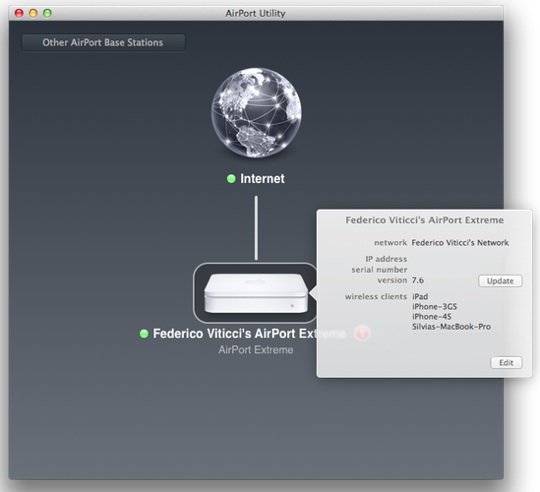The image size is (540, 492).
Task: Click the wireless clients label
Action: [x=376, y=296]
